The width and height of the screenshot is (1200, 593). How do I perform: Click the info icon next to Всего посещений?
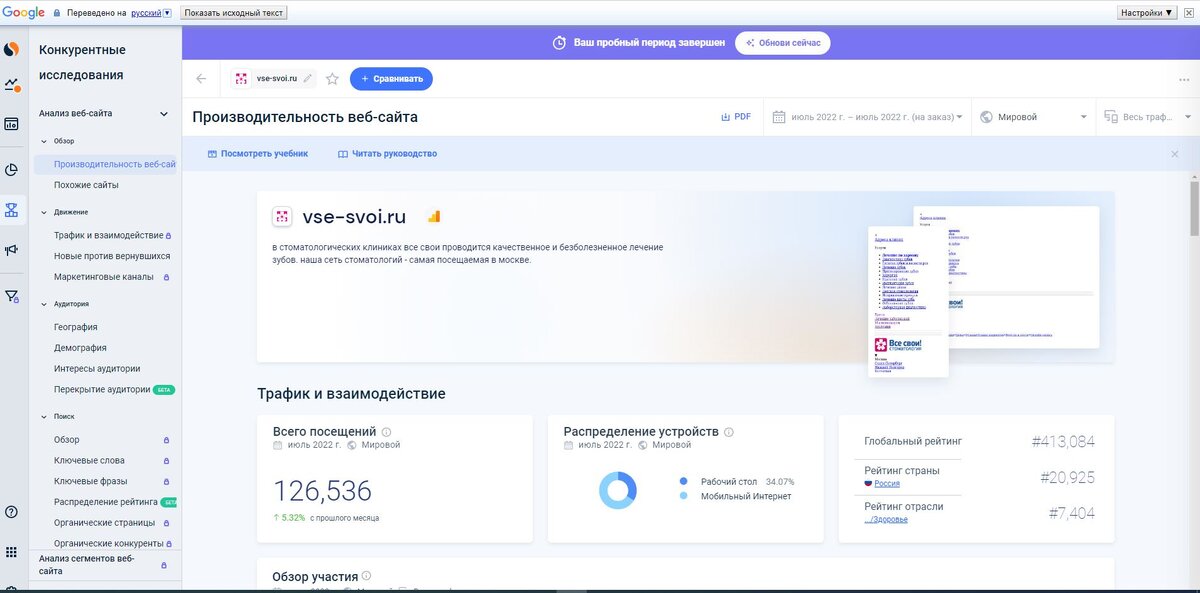(x=386, y=432)
